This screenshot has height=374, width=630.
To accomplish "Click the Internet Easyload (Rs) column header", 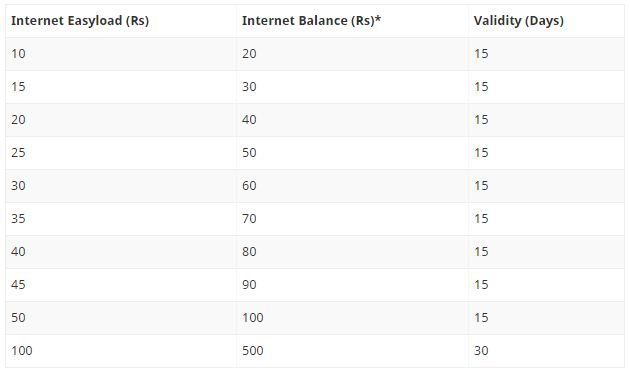I will [x=121, y=21].
